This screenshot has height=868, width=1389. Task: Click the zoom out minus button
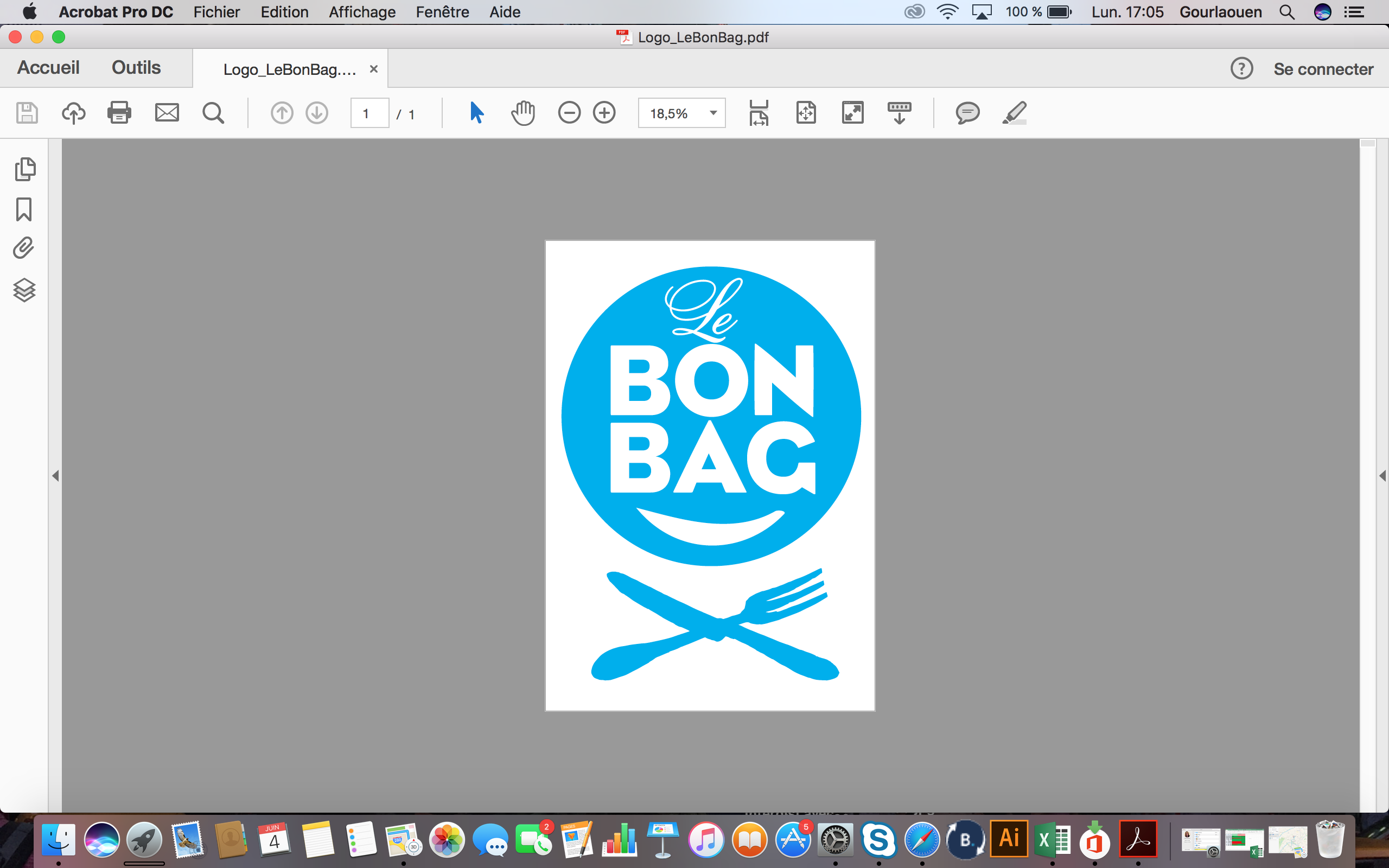pos(569,112)
